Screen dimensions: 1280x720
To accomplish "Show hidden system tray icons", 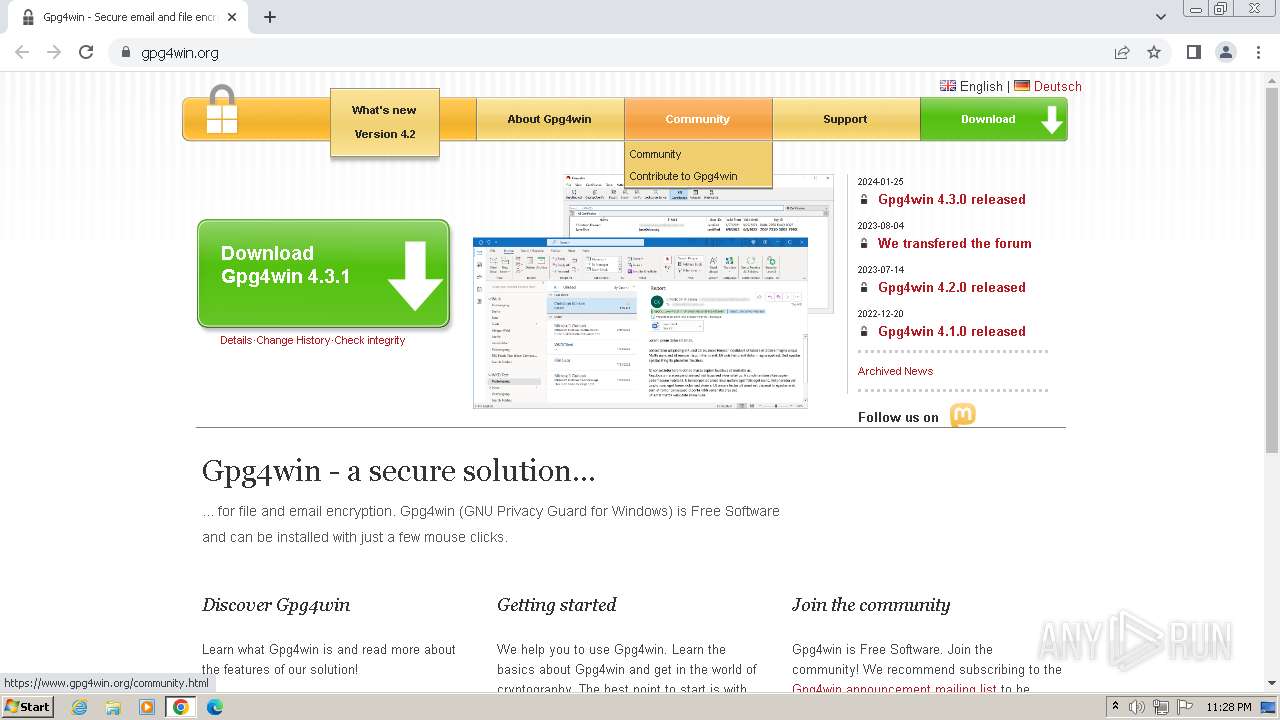I will [x=1115, y=707].
